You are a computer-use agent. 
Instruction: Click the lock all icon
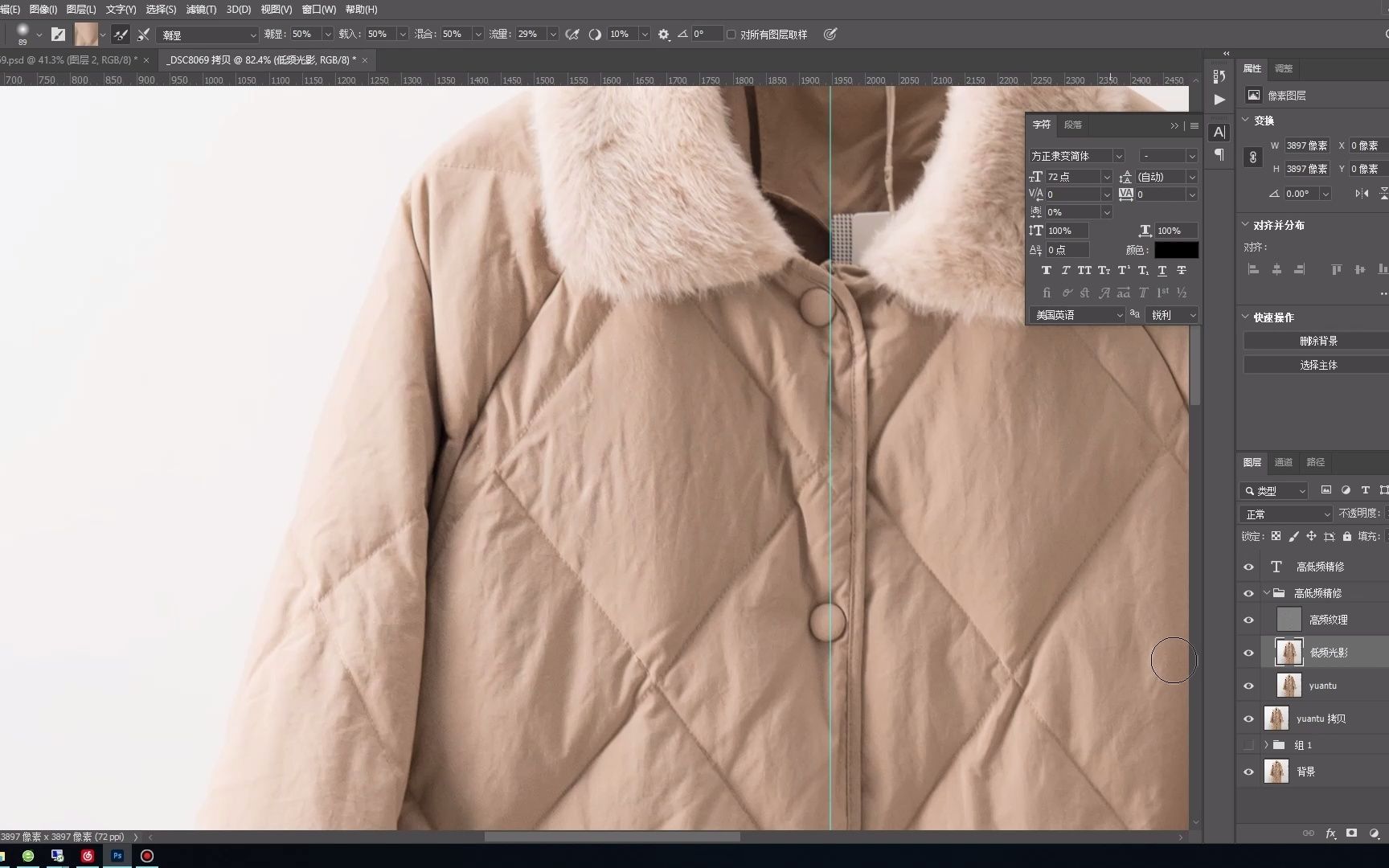pyautogui.click(x=1347, y=536)
